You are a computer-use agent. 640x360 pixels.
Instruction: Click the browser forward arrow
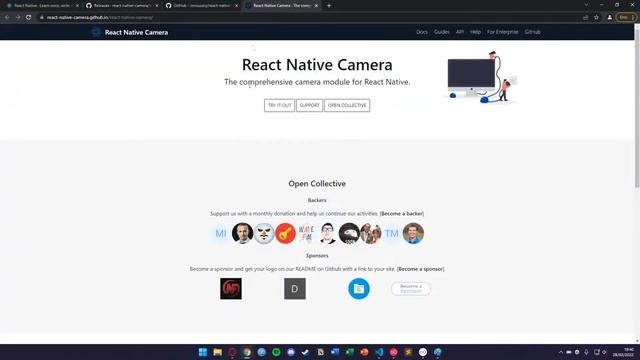tap(18, 18)
